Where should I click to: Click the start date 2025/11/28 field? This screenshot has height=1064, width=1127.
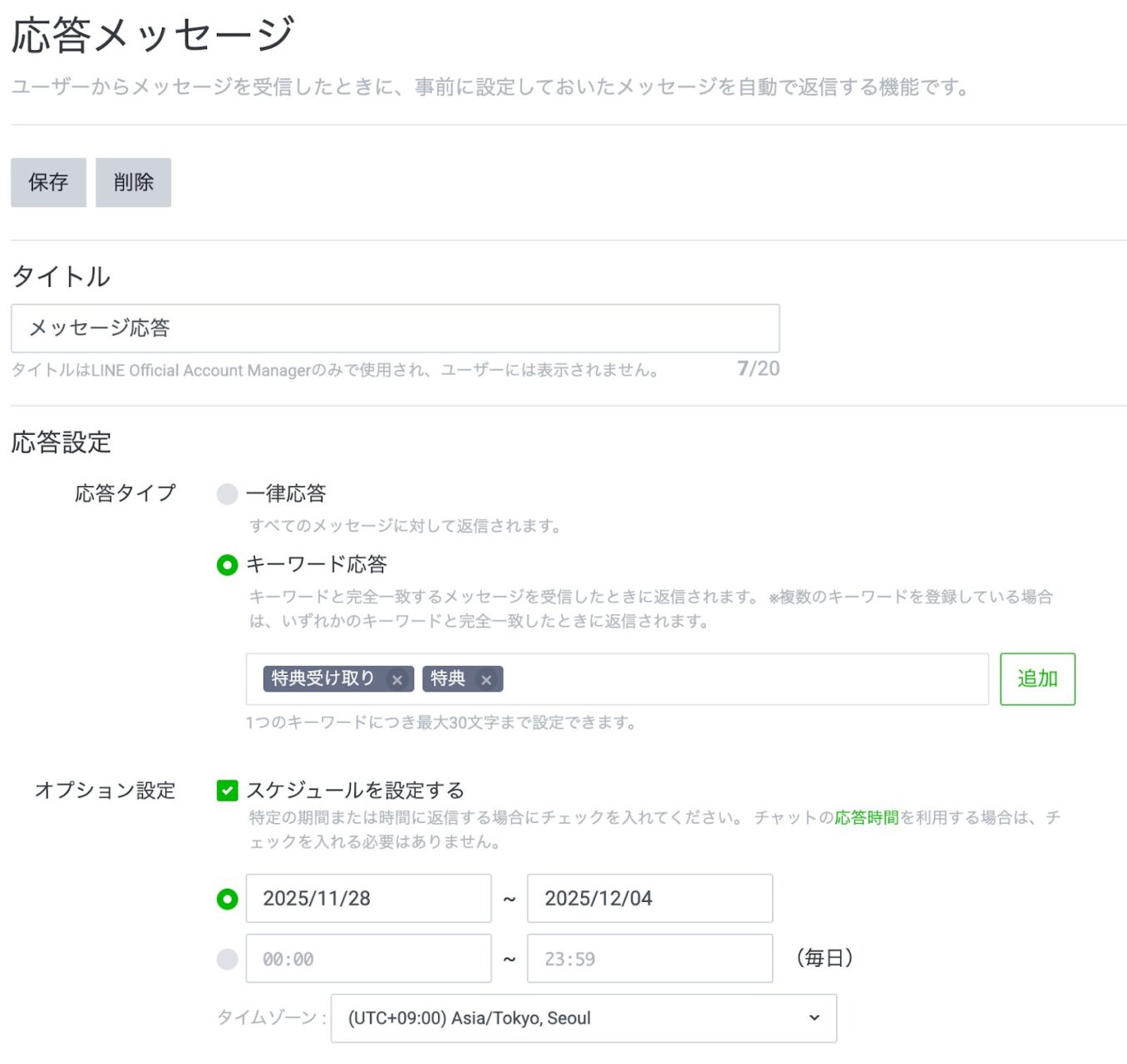point(368,898)
